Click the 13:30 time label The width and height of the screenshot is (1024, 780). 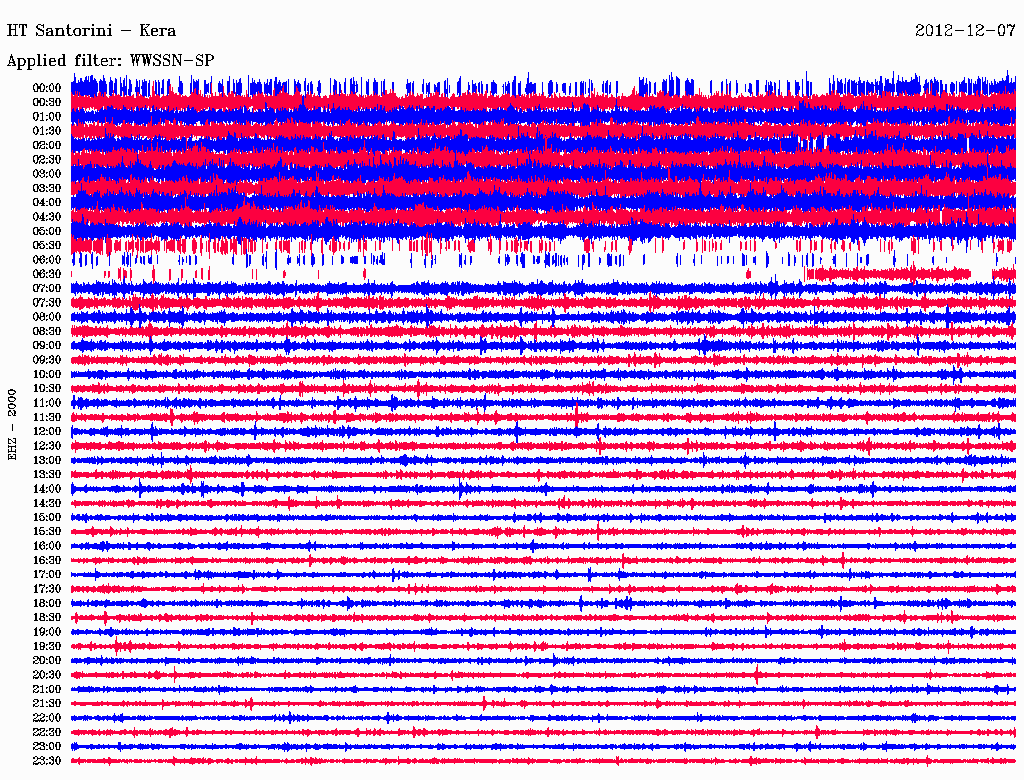47,475
